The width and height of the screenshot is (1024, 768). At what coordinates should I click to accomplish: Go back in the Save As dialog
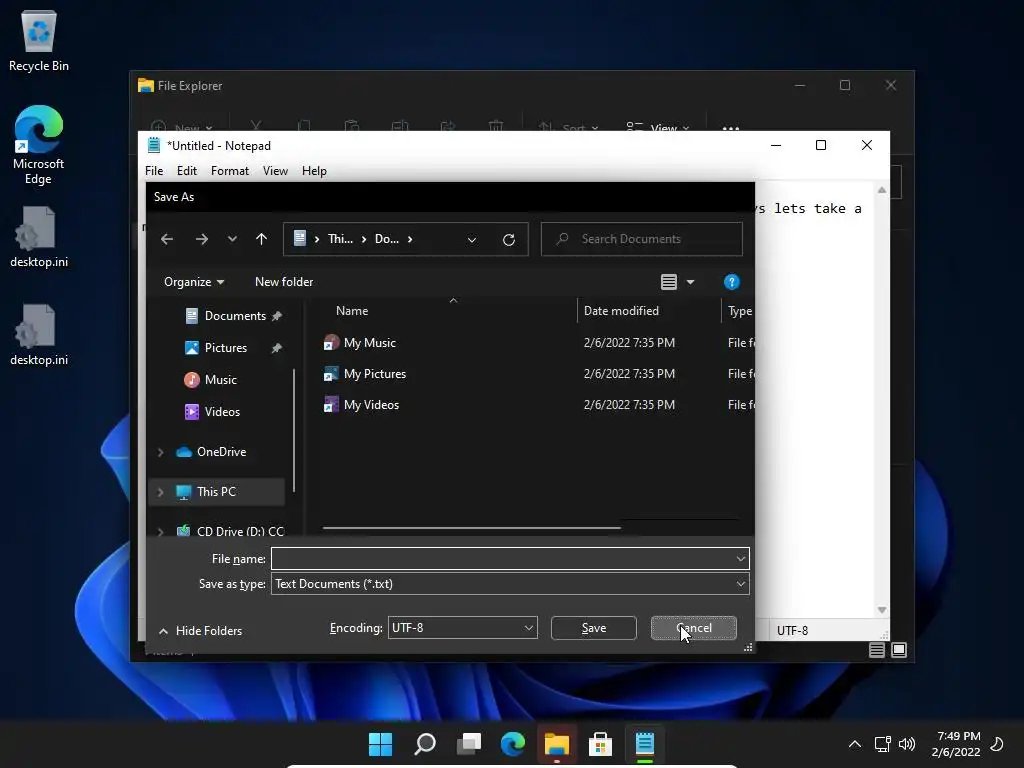coord(167,239)
